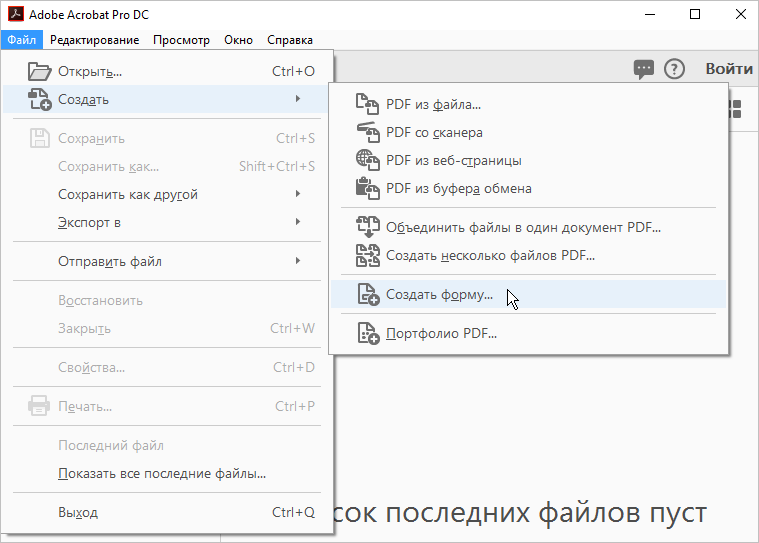Expand the Отправить файл submenu arrow
This screenshot has width=759, height=543.
(298, 261)
